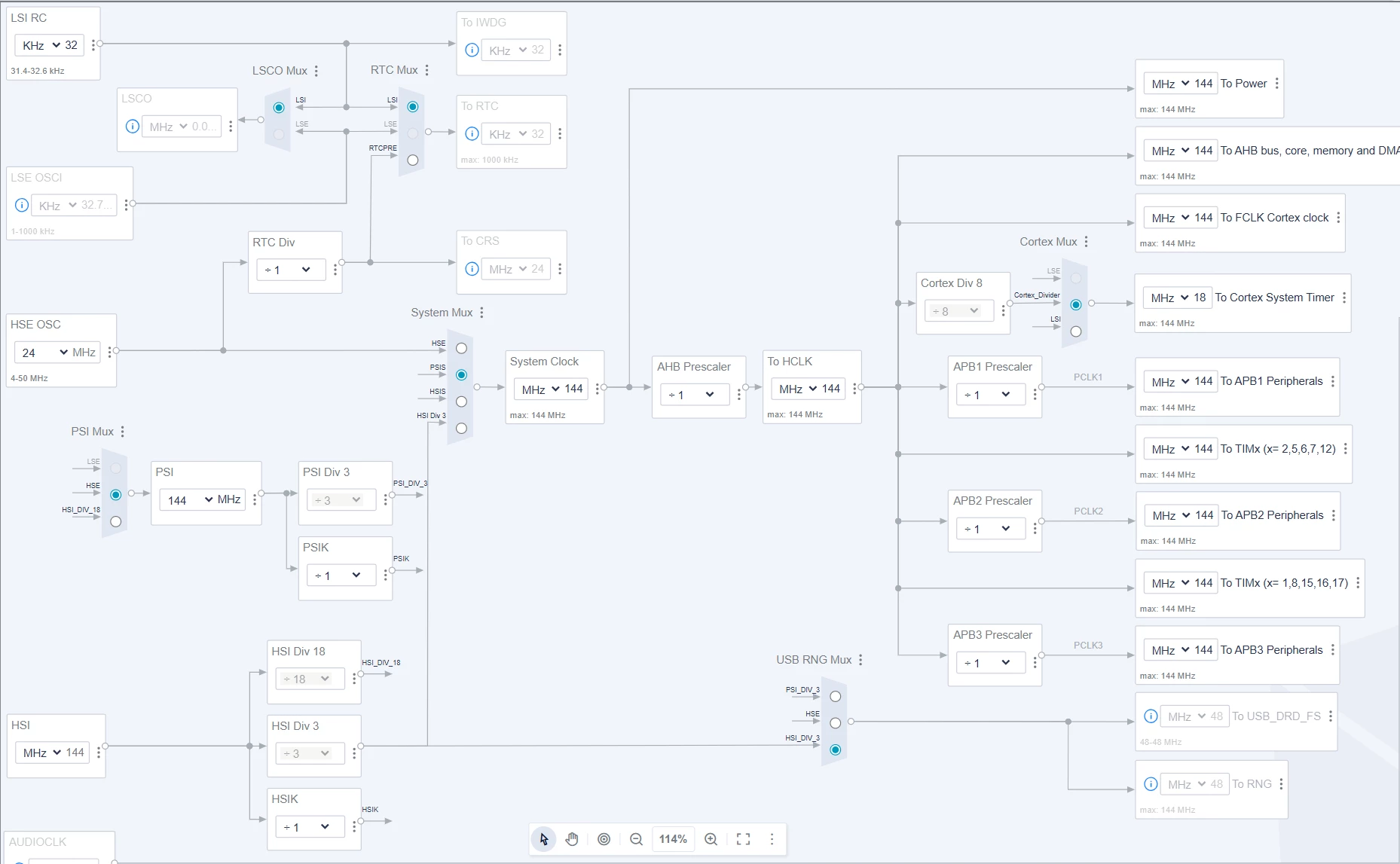
Task: Open PSI Mux three-dot options
Action: coord(122,432)
